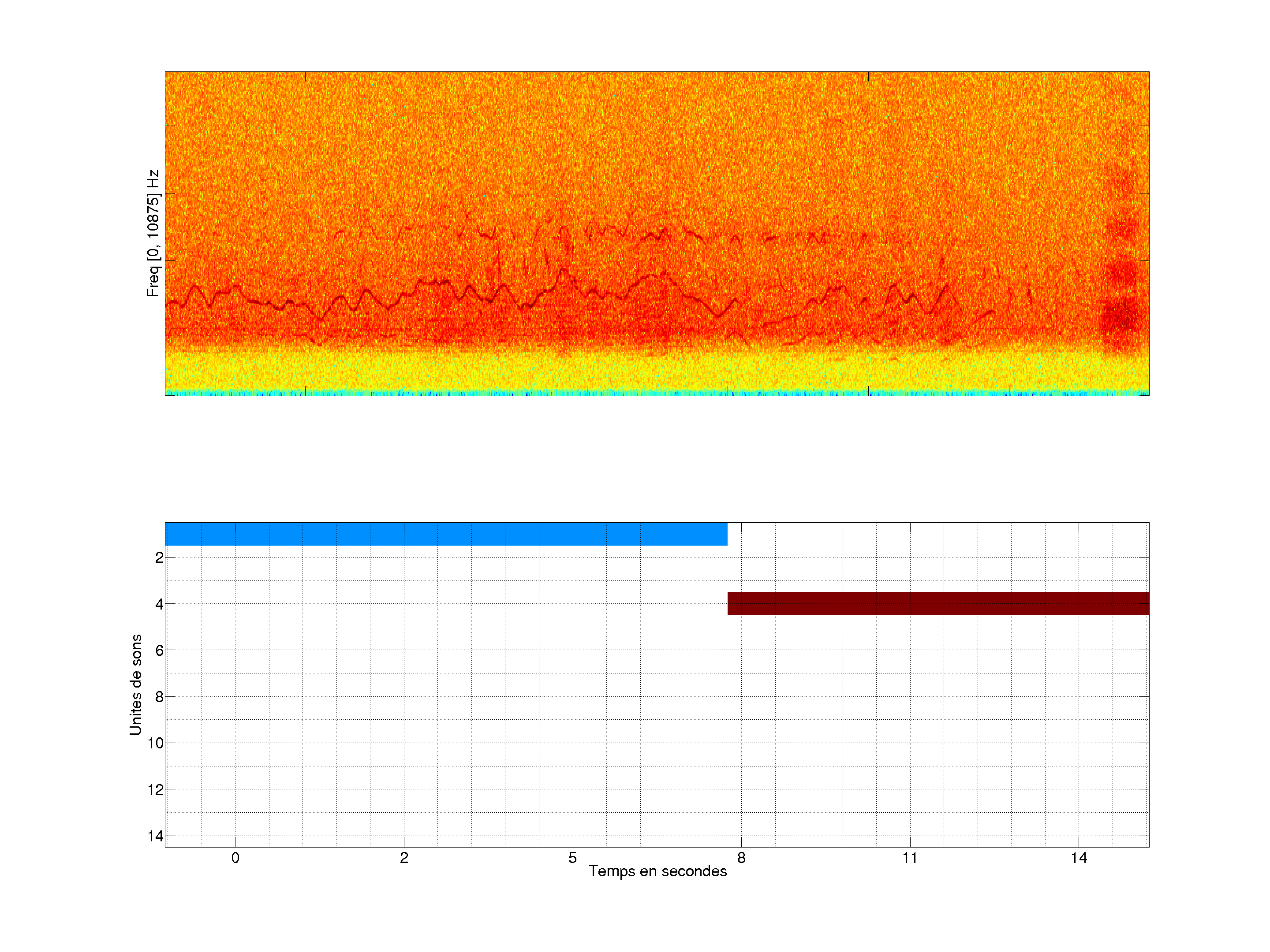Click the x-axis tick label 5
Viewport: 1270px width, 952px height.
click(572, 858)
